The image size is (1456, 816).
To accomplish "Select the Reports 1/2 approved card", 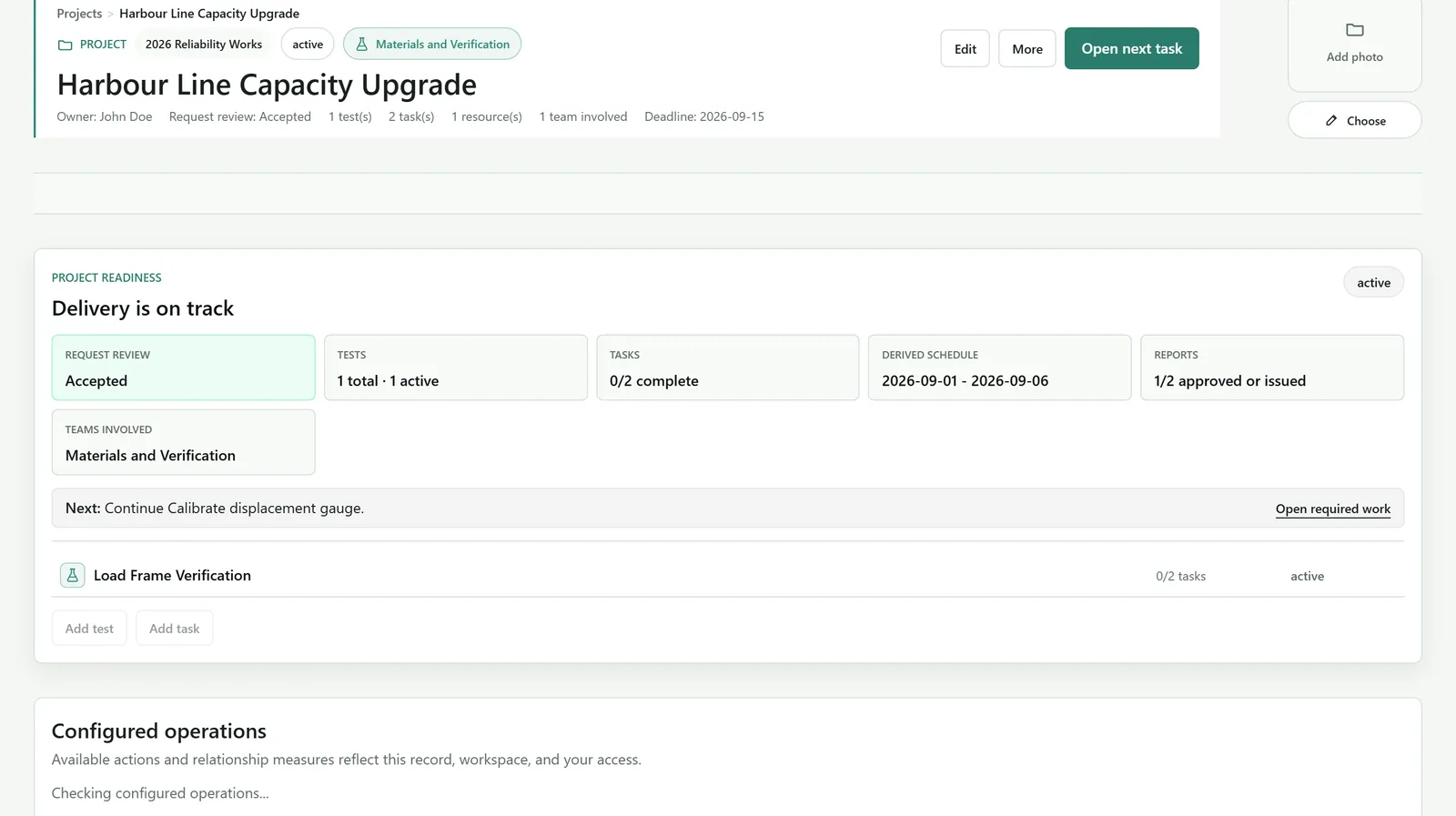I will point(1272,368).
